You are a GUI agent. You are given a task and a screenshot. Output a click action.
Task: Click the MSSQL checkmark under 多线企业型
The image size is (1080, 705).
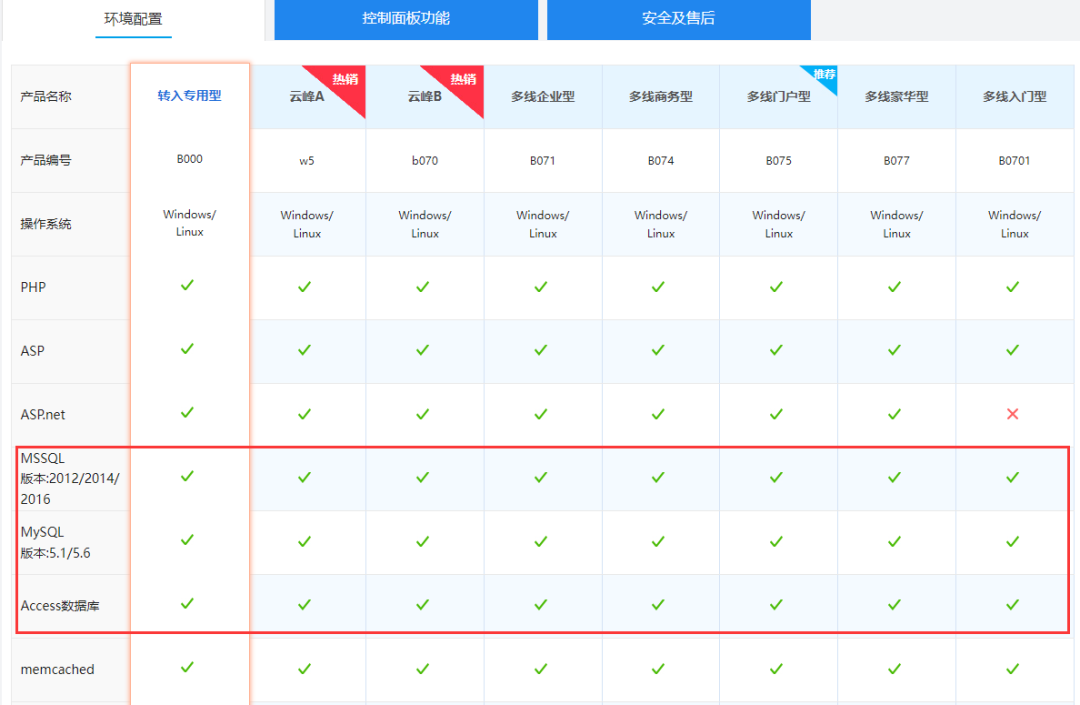[541, 477]
